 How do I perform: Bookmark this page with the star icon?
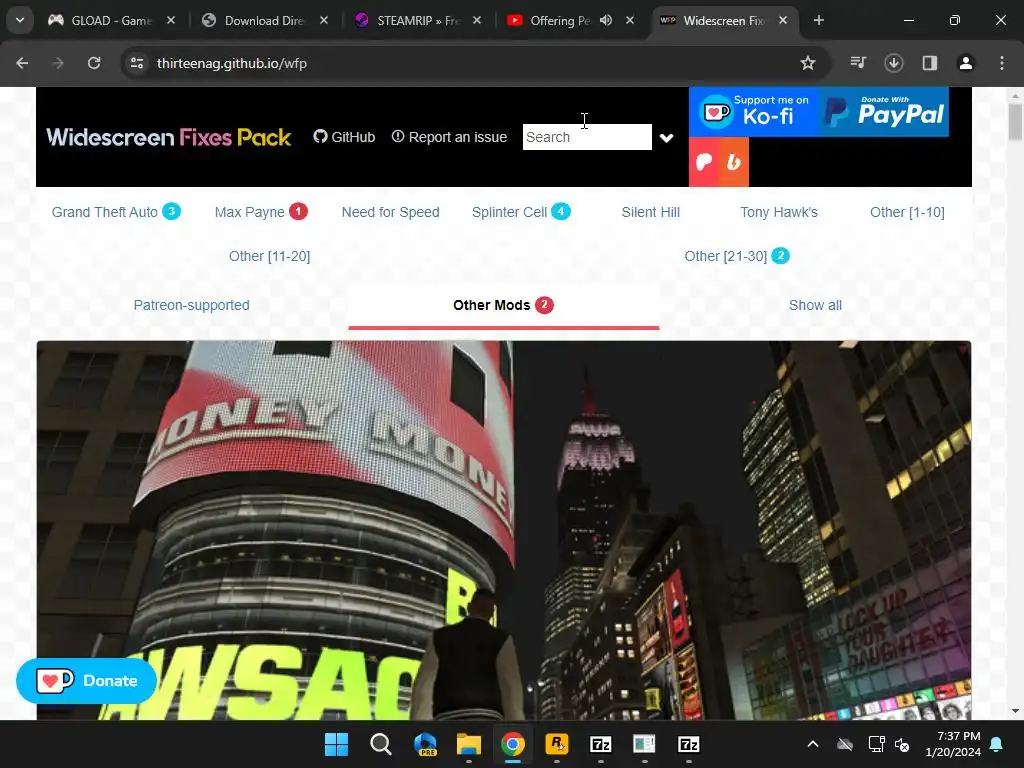[x=808, y=63]
